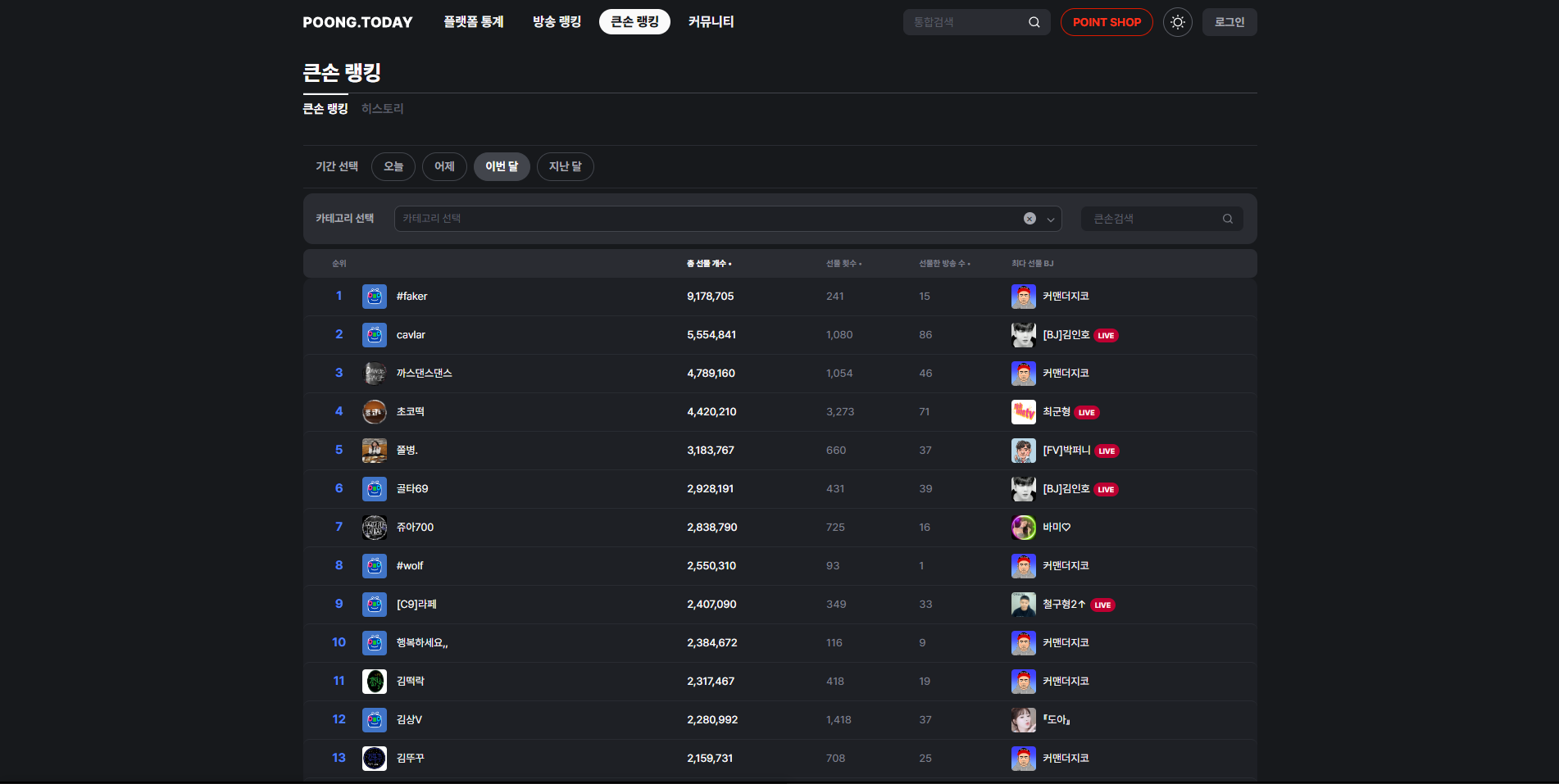Open #faker's profile avatar icon
This screenshot has width=1559, height=784.
pos(375,297)
